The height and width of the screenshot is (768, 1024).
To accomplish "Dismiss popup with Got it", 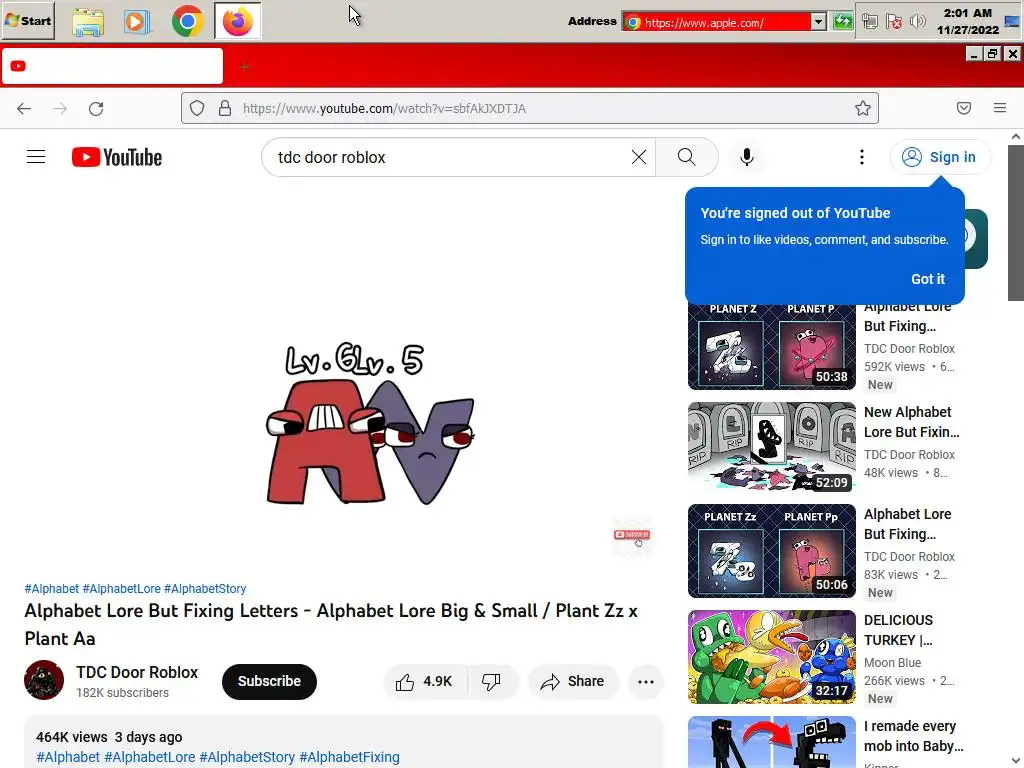I will coord(927,279).
